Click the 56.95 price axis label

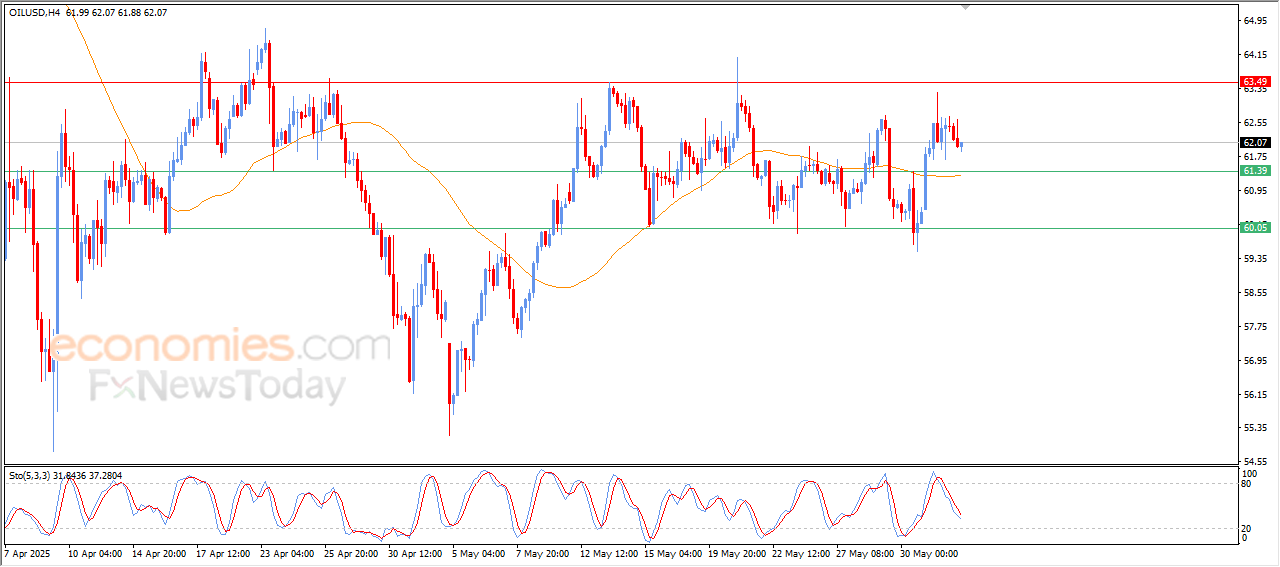1255,360
